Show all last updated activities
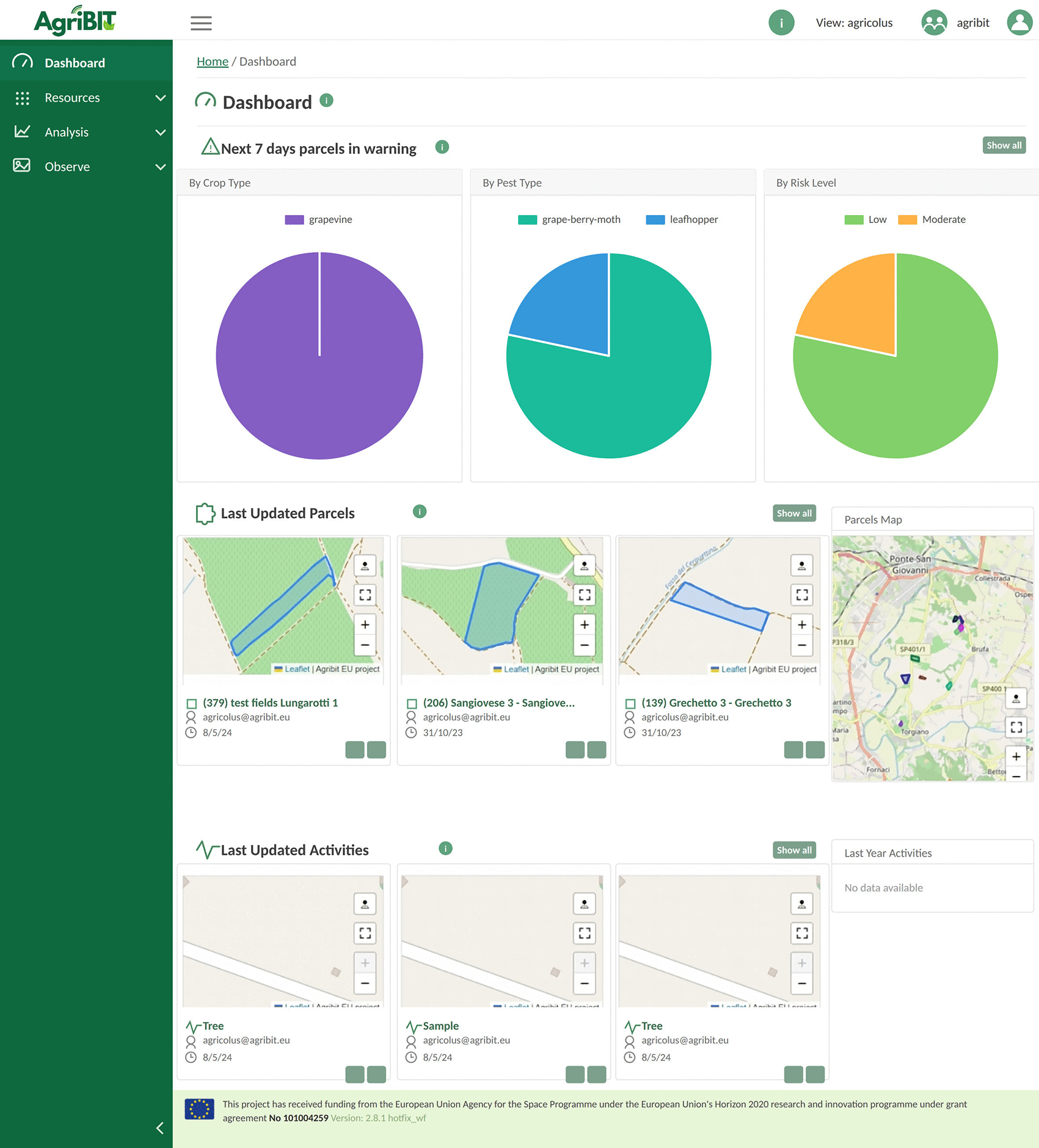Viewport: 1039px width, 1148px height. 794,850
